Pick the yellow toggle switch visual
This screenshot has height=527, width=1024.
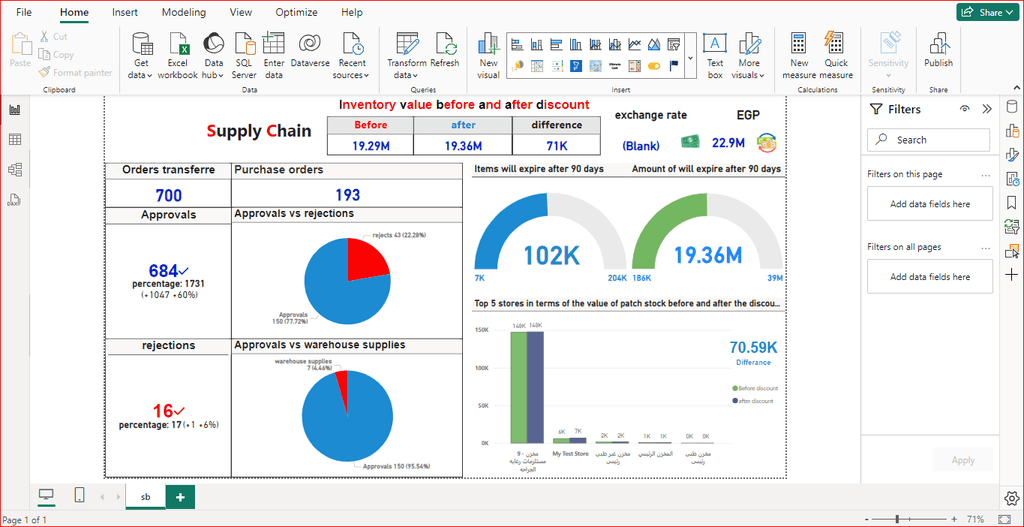[x=654, y=65]
